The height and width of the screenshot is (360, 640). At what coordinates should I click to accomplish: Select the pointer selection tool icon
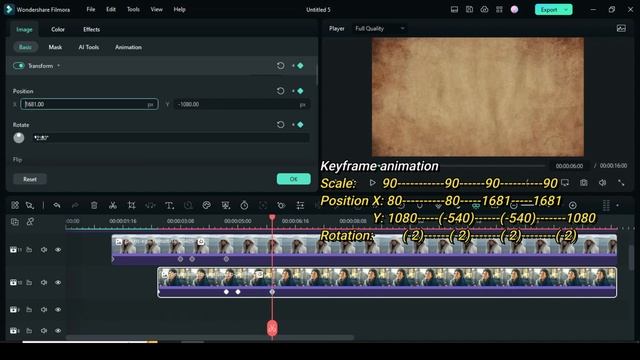point(30,205)
